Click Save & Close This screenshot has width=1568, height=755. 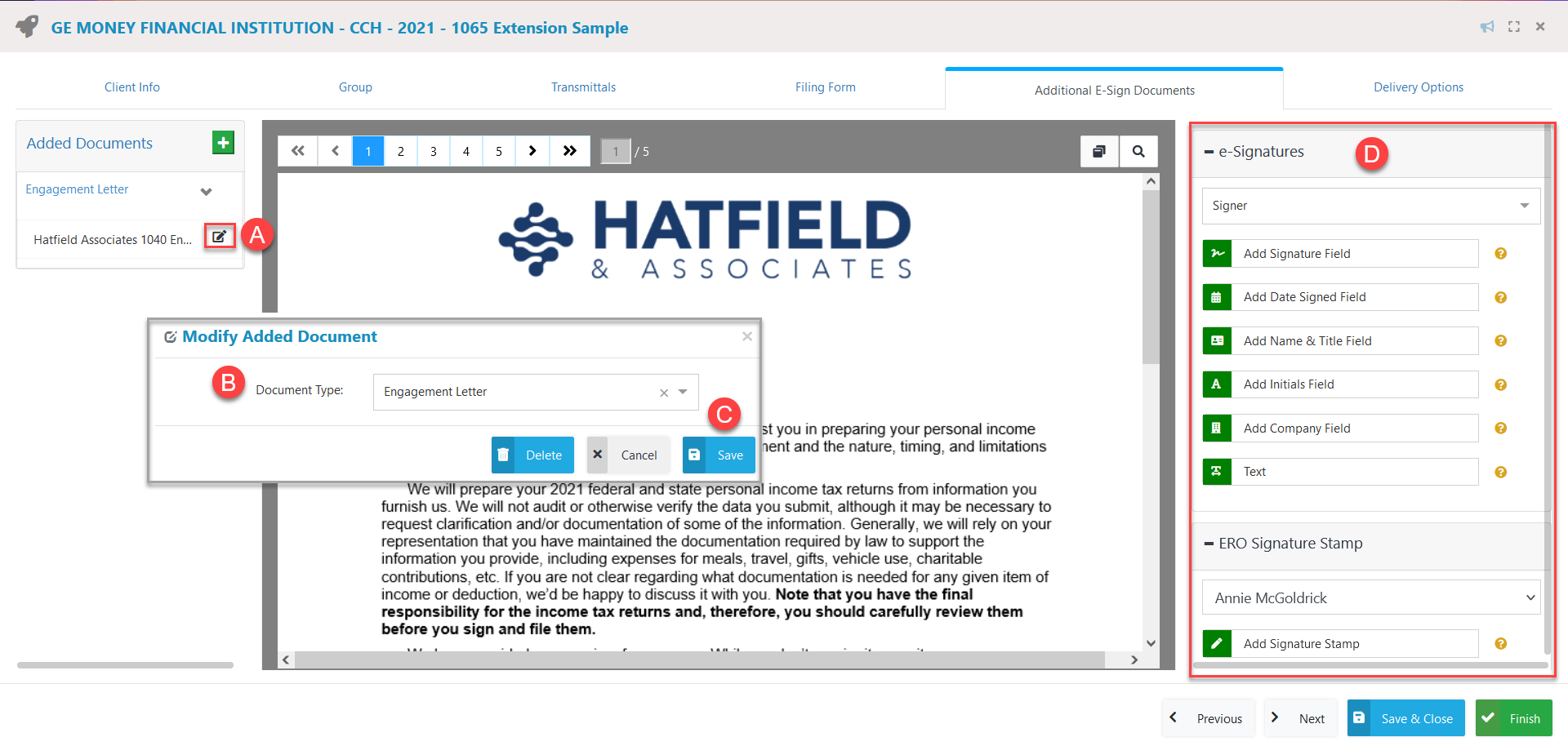tap(1405, 718)
